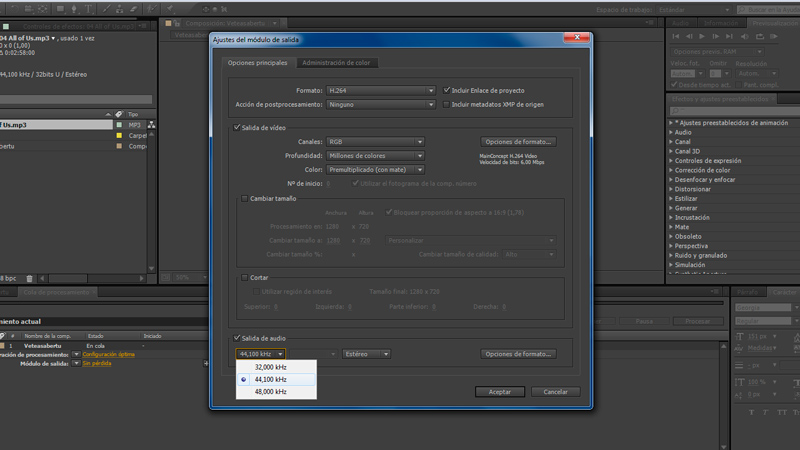800x450 pixels.
Task: Select the Eraser tool in toolbar
Action: pyautogui.click(x=133, y=9)
